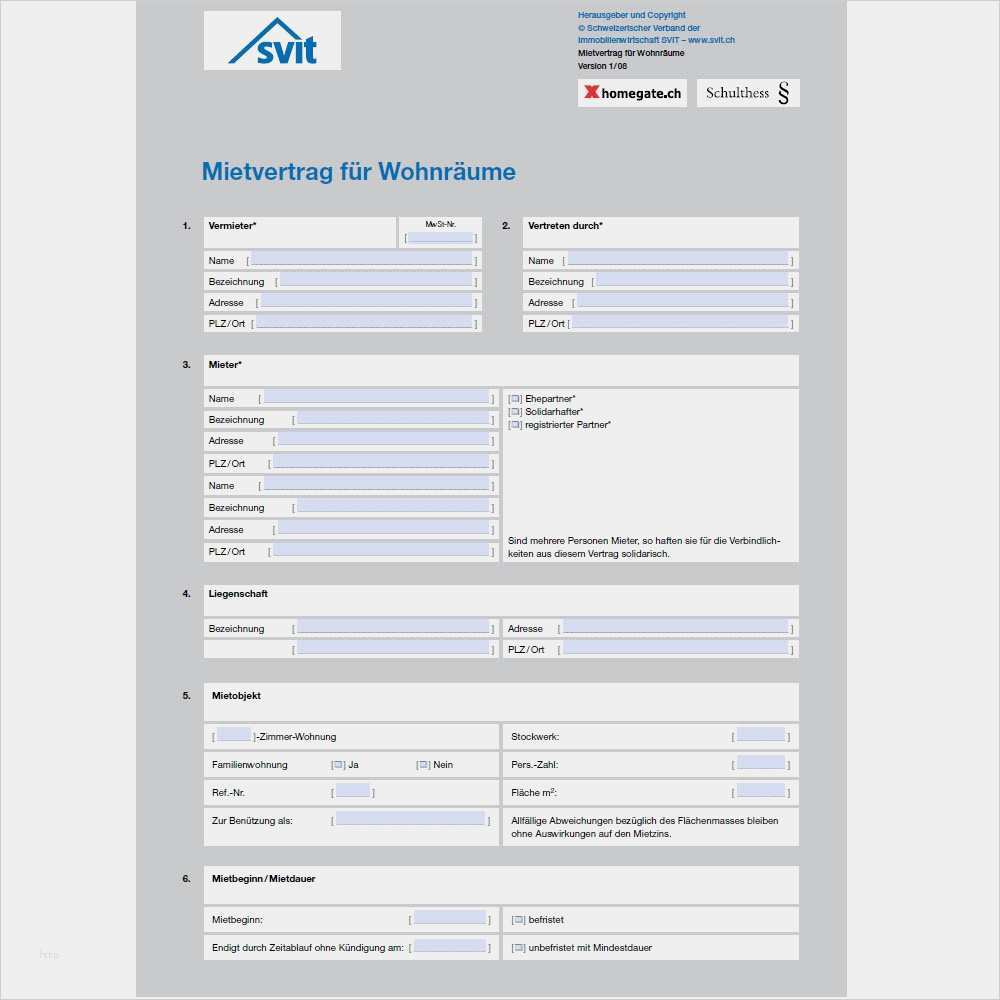Click the homegate.ch logo
This screenshot has height=1000, width=1000.
tap(632, 93)
